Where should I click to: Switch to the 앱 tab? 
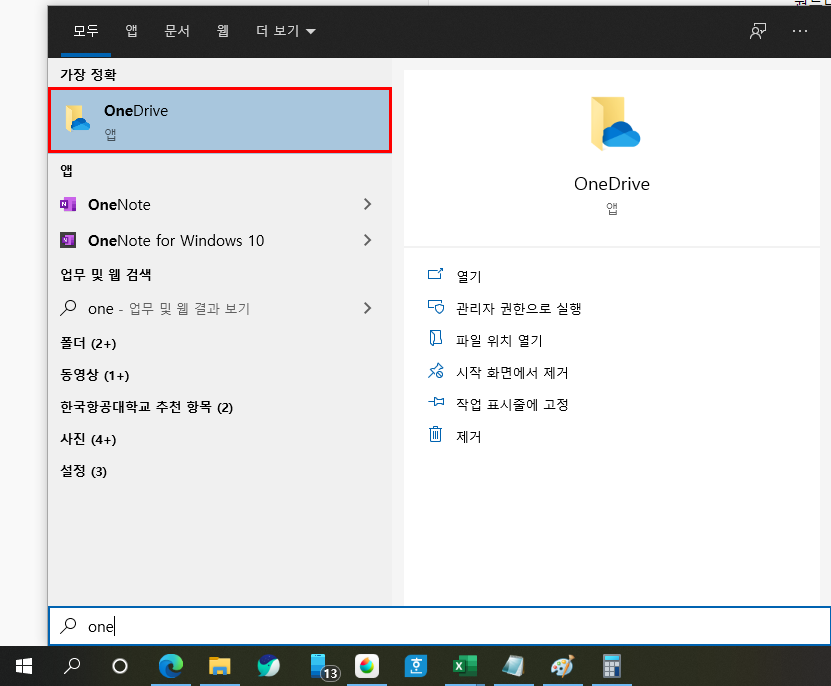[x=131, y=31]
